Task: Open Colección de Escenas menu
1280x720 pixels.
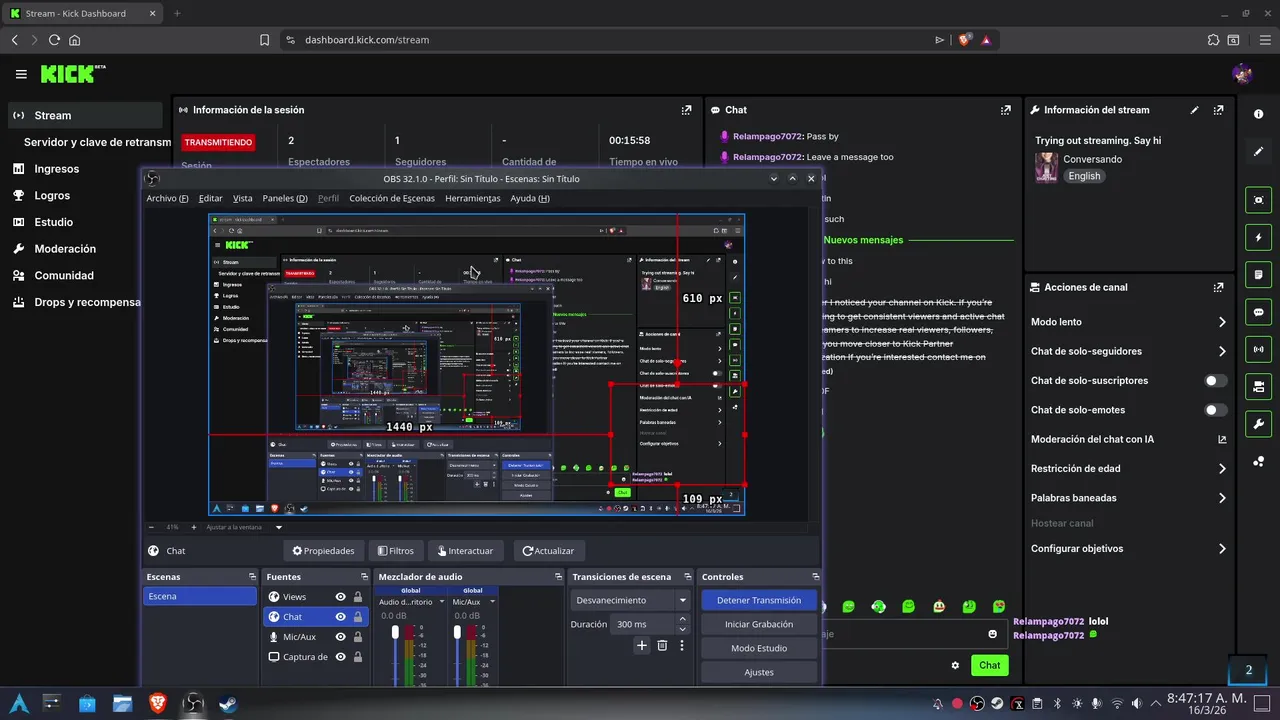Action: click(392, 198)
